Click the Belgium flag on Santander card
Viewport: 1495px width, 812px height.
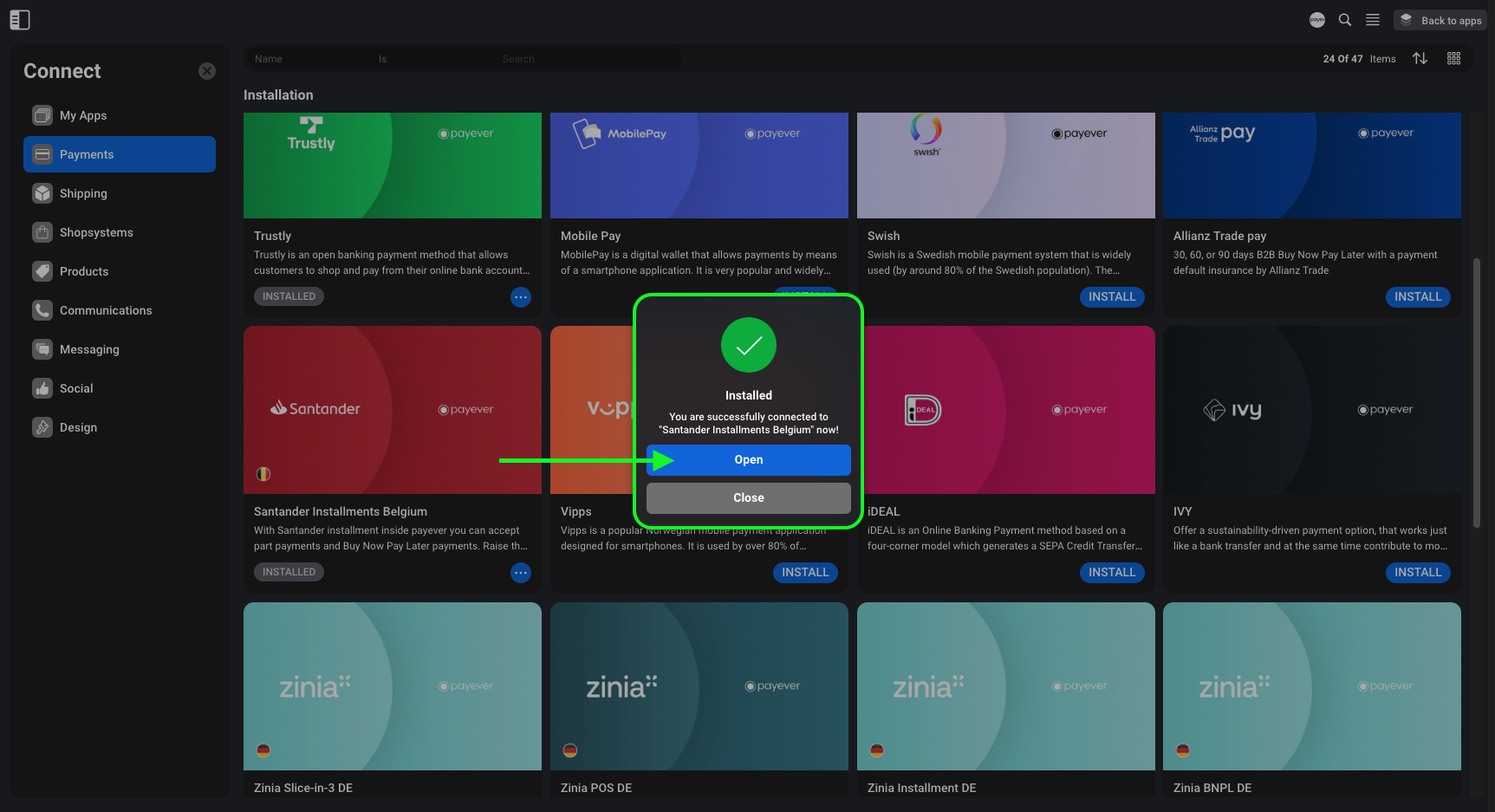(x=263, y=474)
